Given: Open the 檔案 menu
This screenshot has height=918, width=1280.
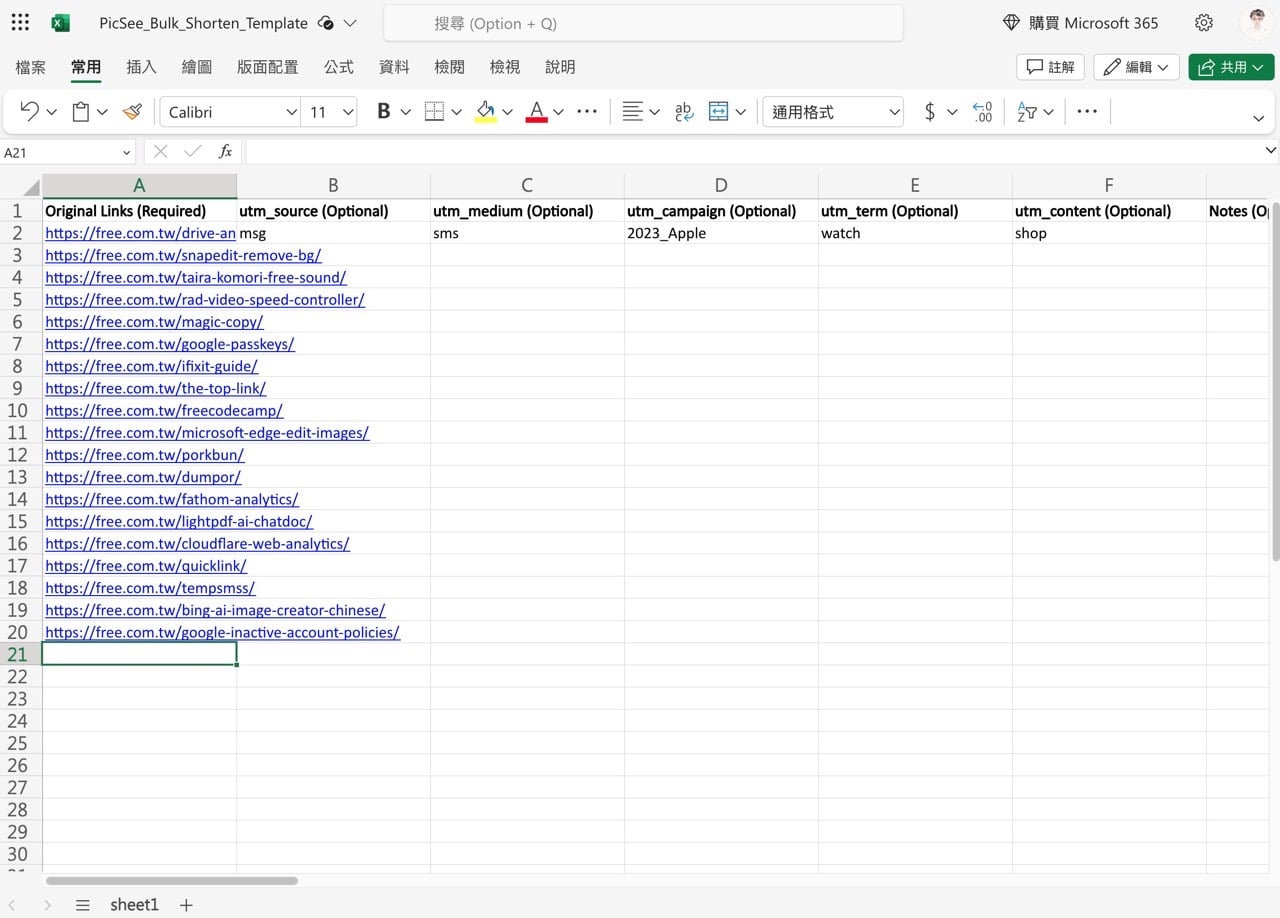Looking at the screenshot, I should 31,67.
